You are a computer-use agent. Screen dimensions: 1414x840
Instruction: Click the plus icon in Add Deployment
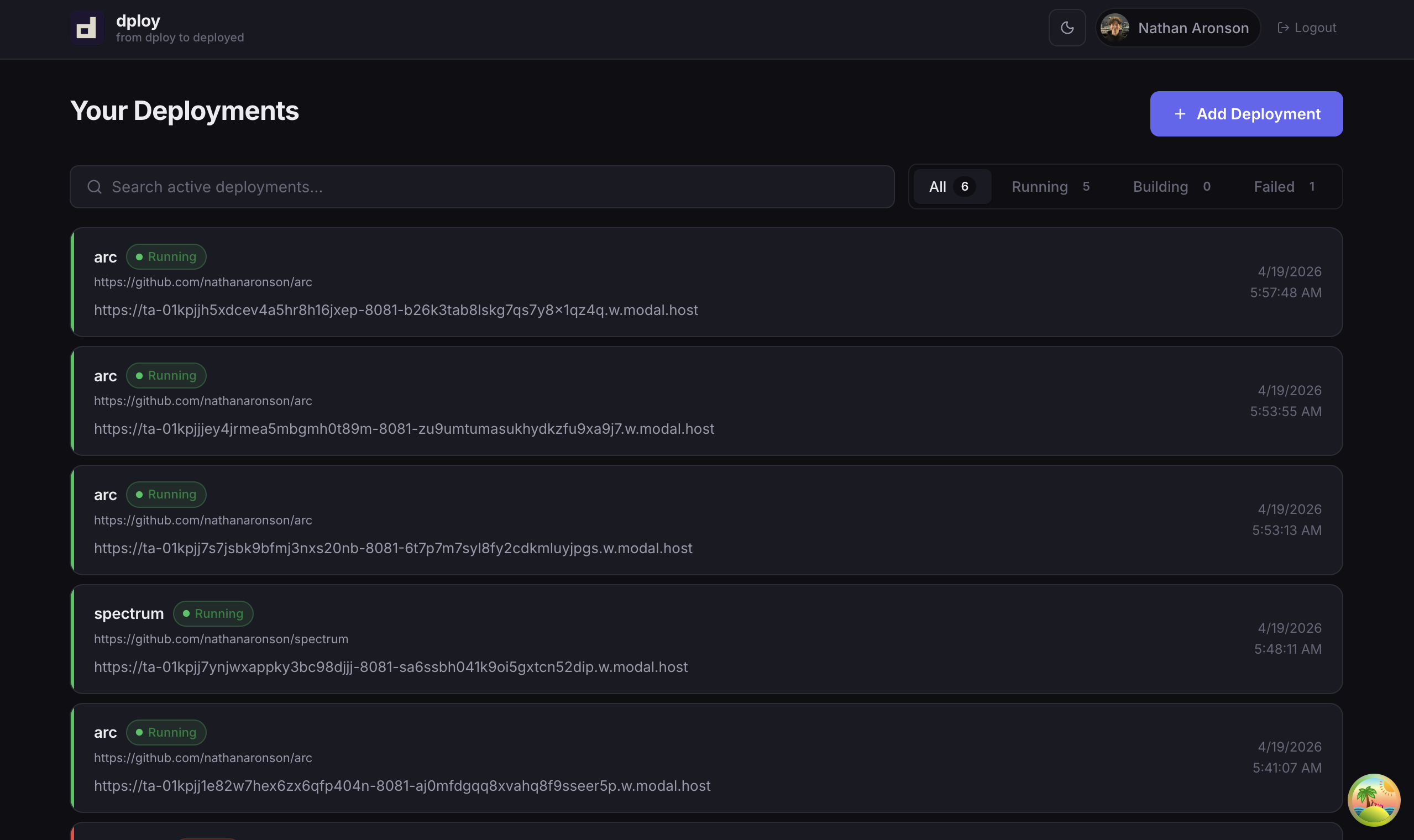1180,114
